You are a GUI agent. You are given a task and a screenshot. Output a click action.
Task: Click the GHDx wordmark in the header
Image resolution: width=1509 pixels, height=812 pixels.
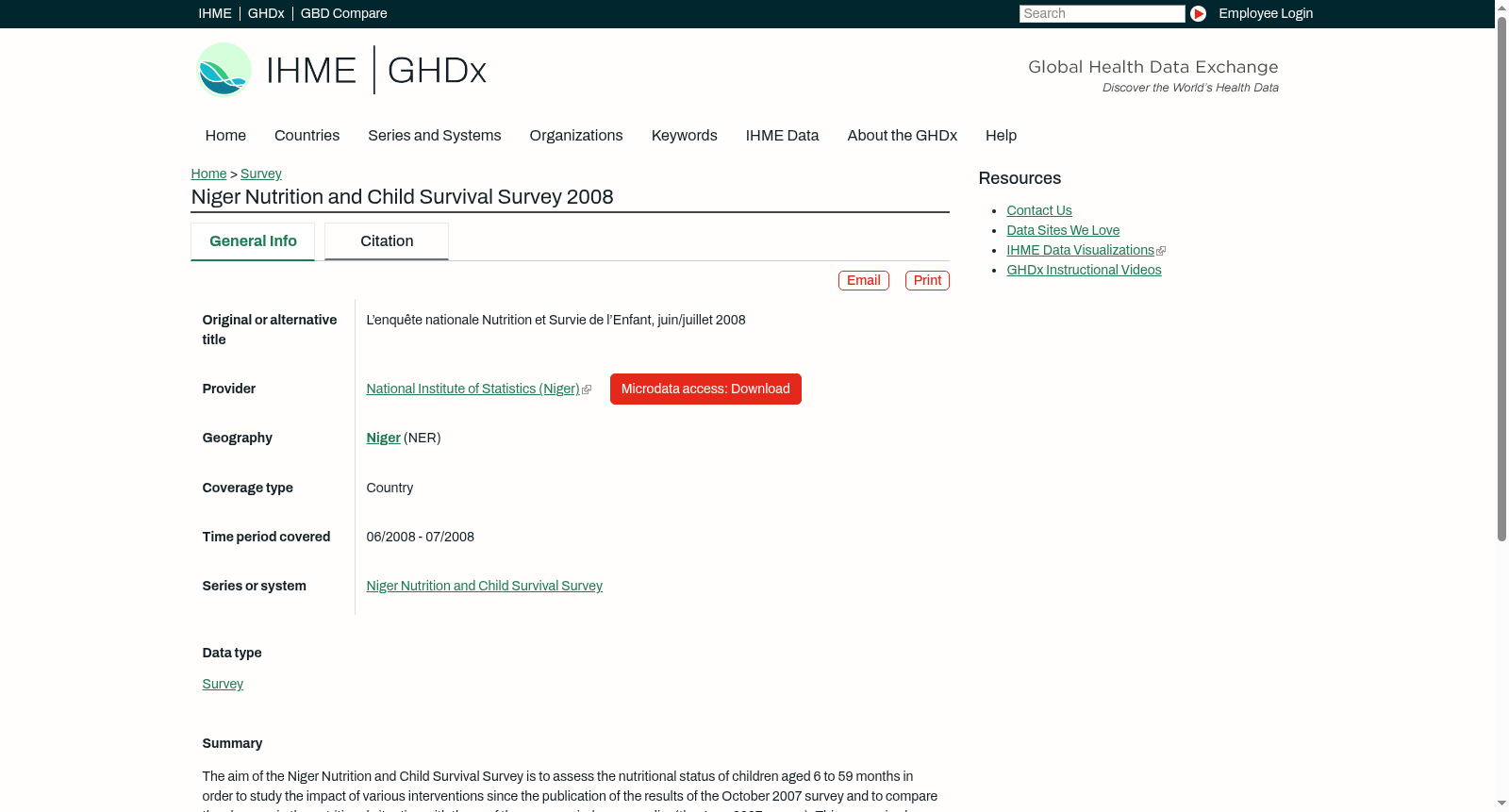pyautogui.click(x=437, y=71)
